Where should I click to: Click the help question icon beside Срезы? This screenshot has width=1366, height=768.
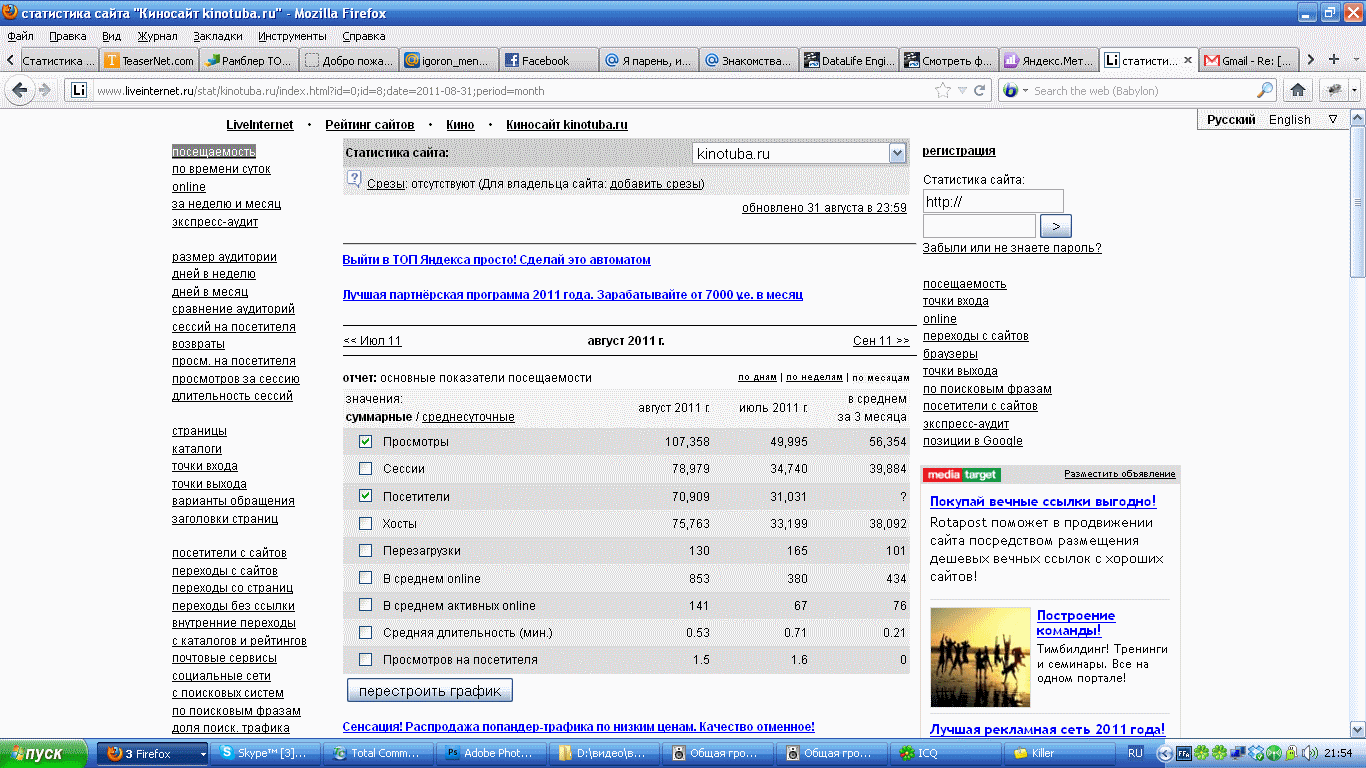tap(354, 179)
